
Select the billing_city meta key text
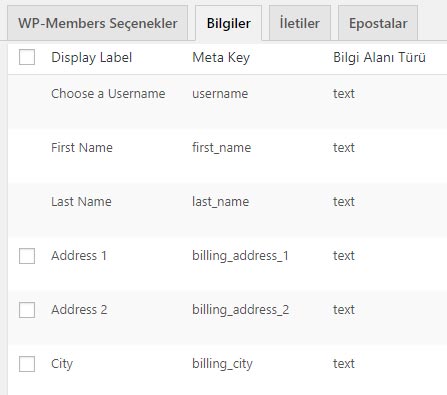click(222, 364)
